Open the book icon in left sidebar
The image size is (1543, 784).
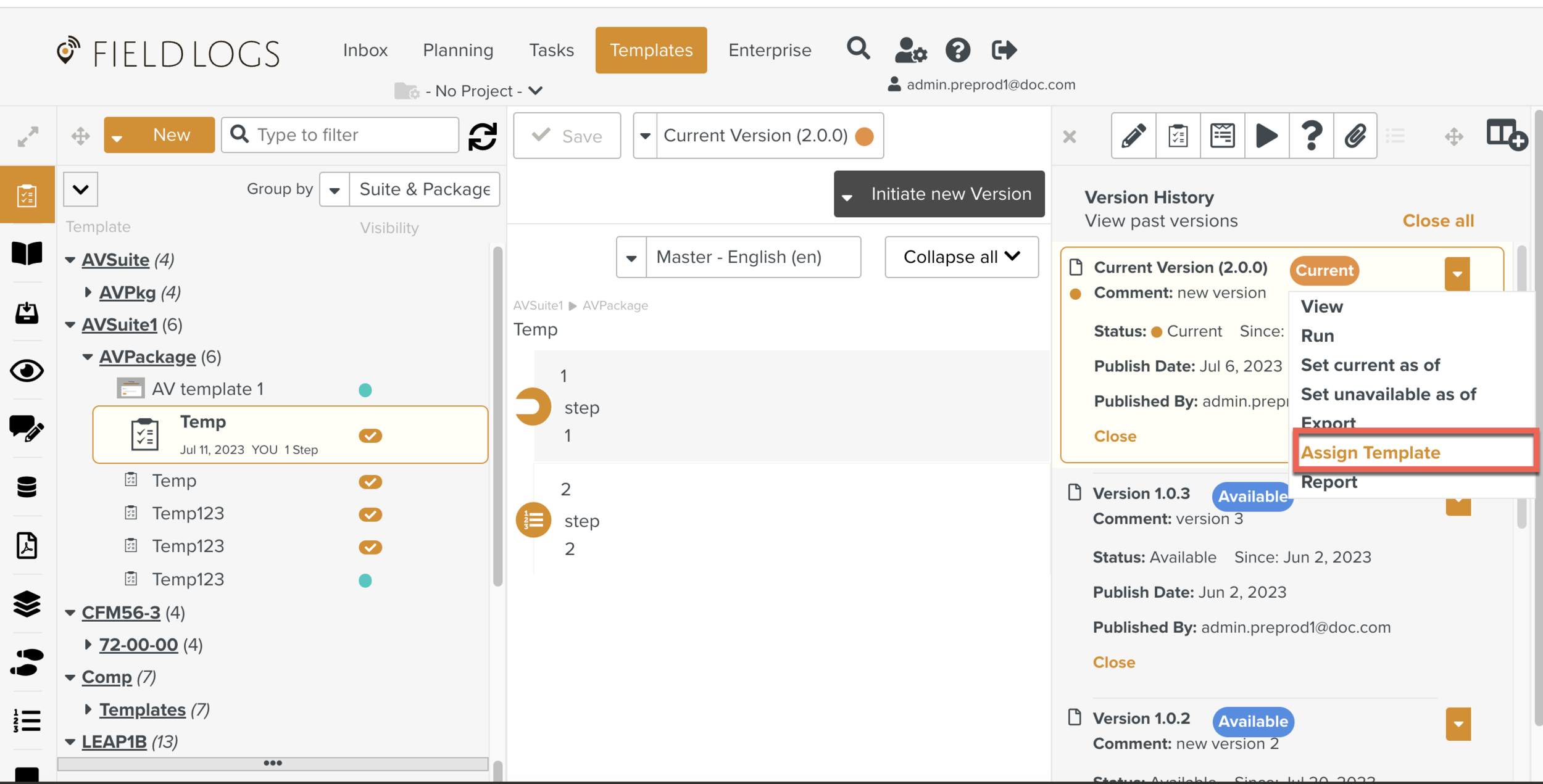pos(27,253)
